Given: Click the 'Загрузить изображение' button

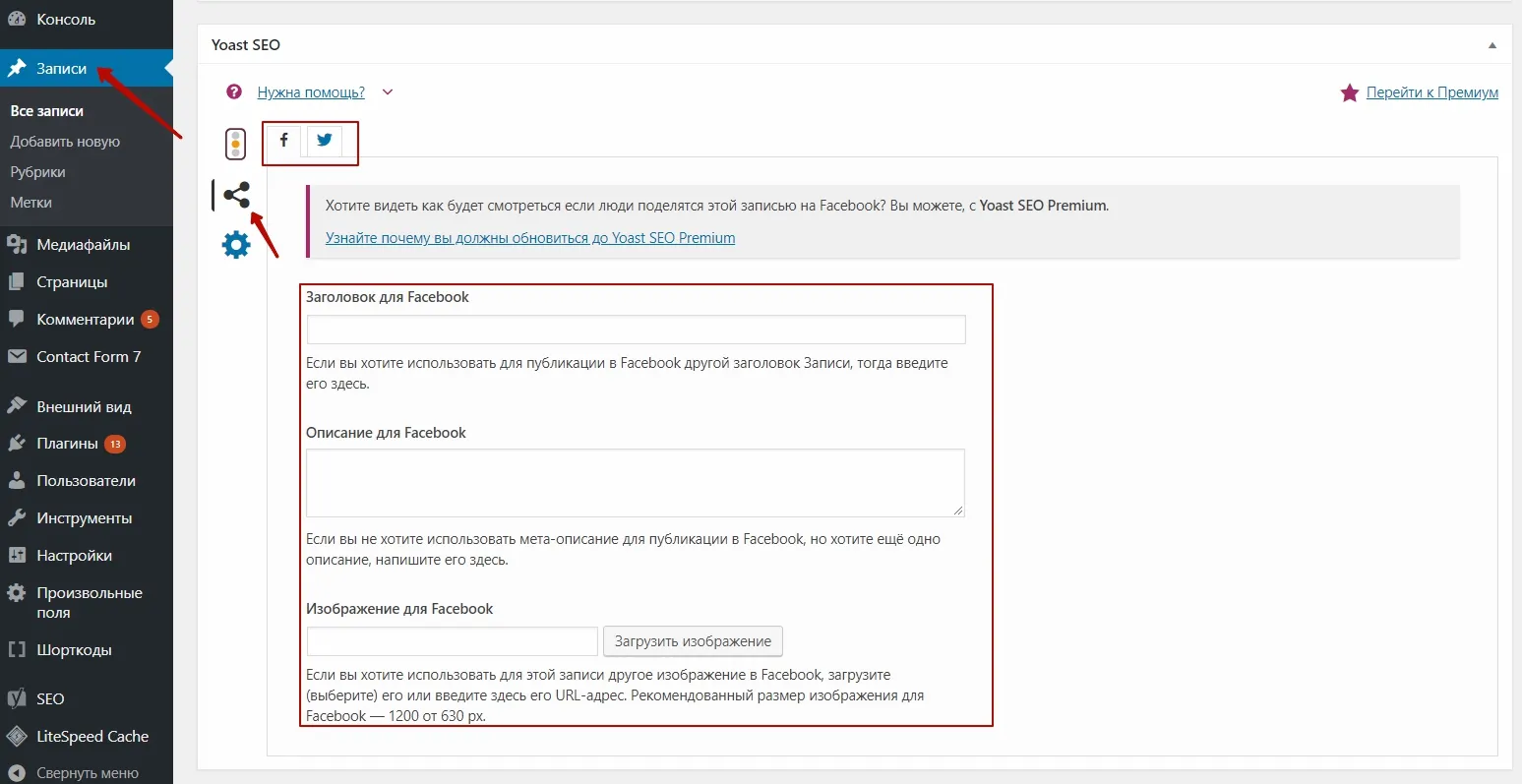Looking at the screenshot, I should [x=693, y=641].
